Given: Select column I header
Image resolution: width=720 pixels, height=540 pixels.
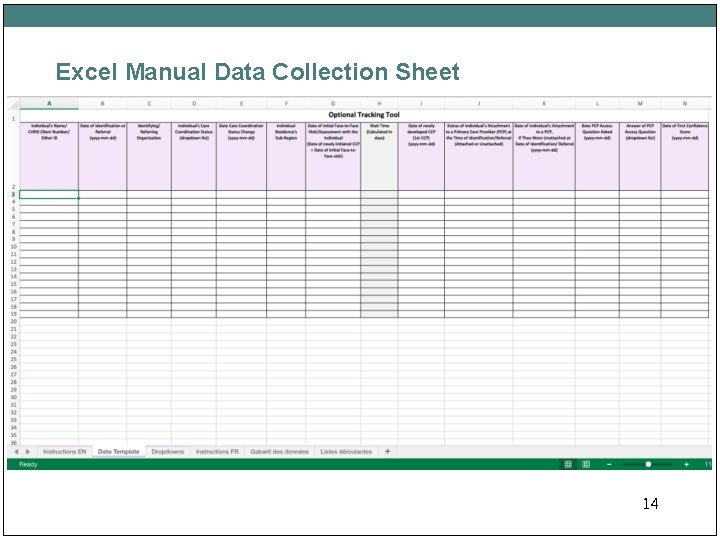Looking at the screenshot, I should [421, 104].
